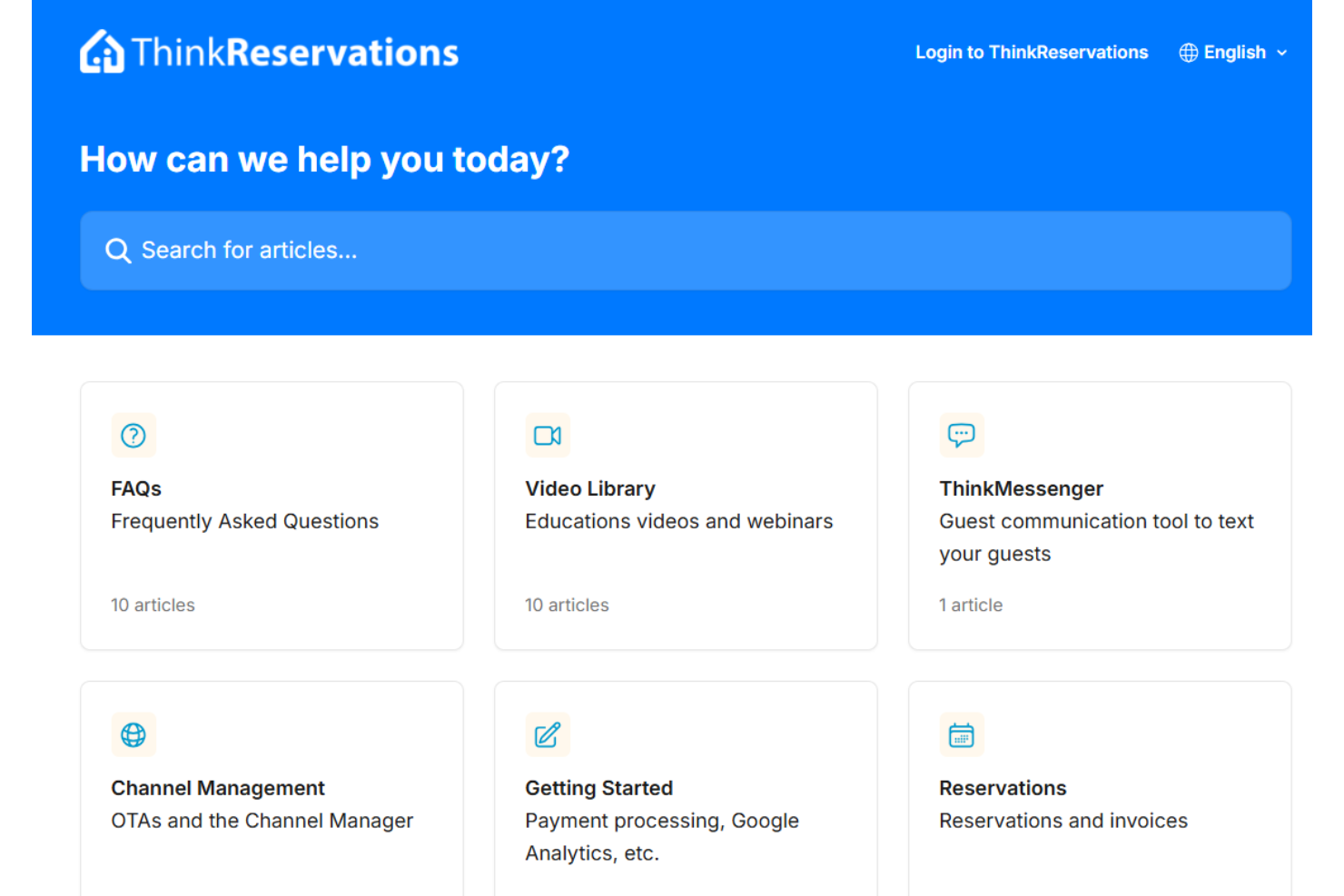Click 'Reservations and invoices' description text
1344x896 pixels.
point(1063,821)
